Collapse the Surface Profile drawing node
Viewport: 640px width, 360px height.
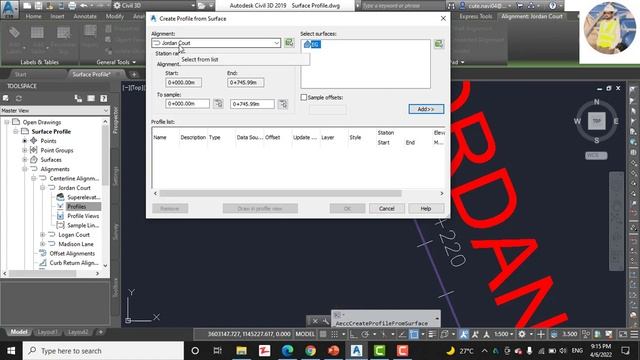[x=16, y=131]
